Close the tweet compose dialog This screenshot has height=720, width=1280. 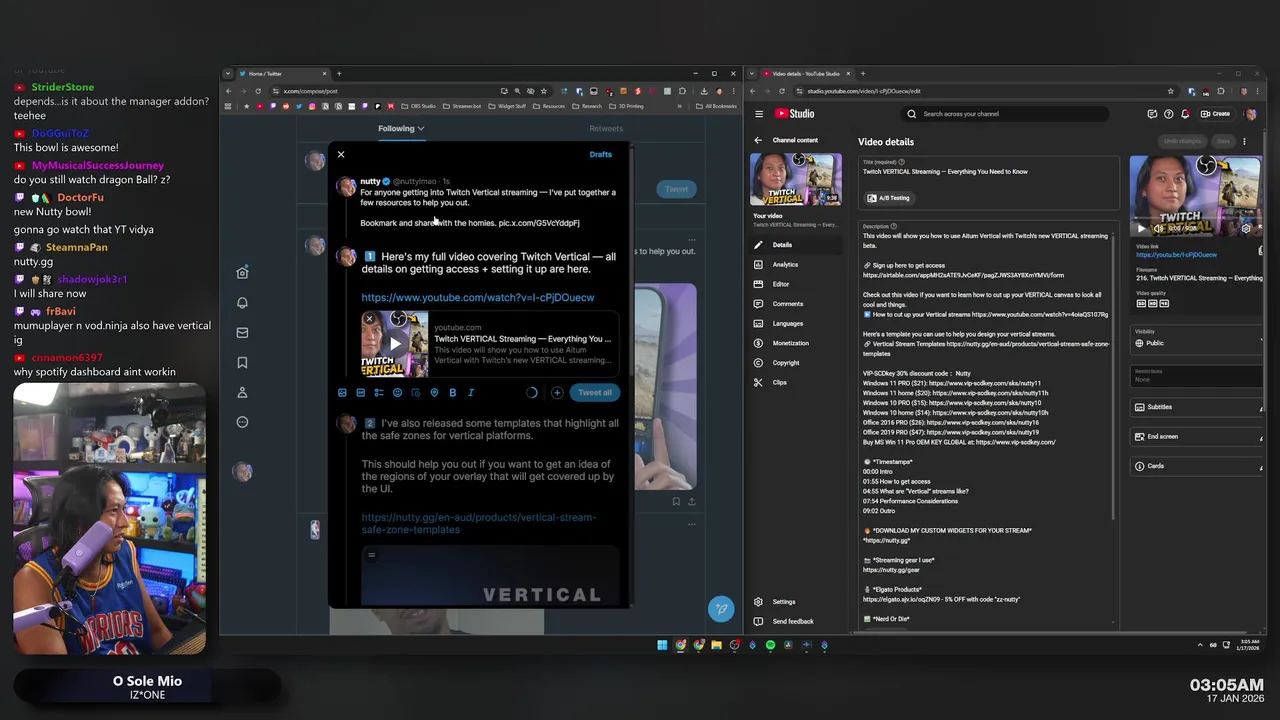(341, 154)
